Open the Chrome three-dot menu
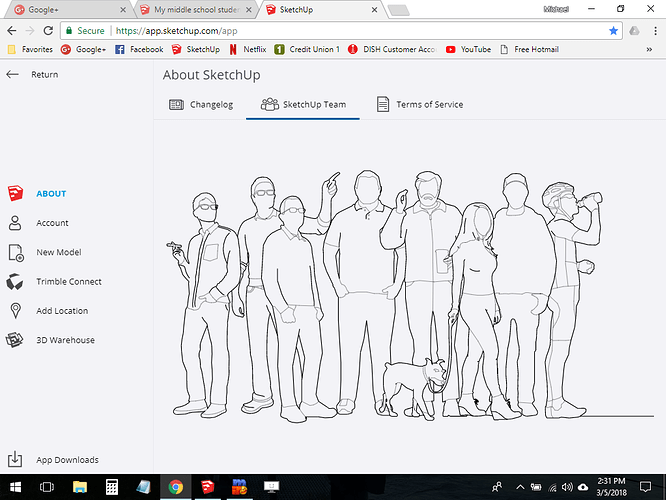Viewport: 666px width, 500px height. coord(655,31)
